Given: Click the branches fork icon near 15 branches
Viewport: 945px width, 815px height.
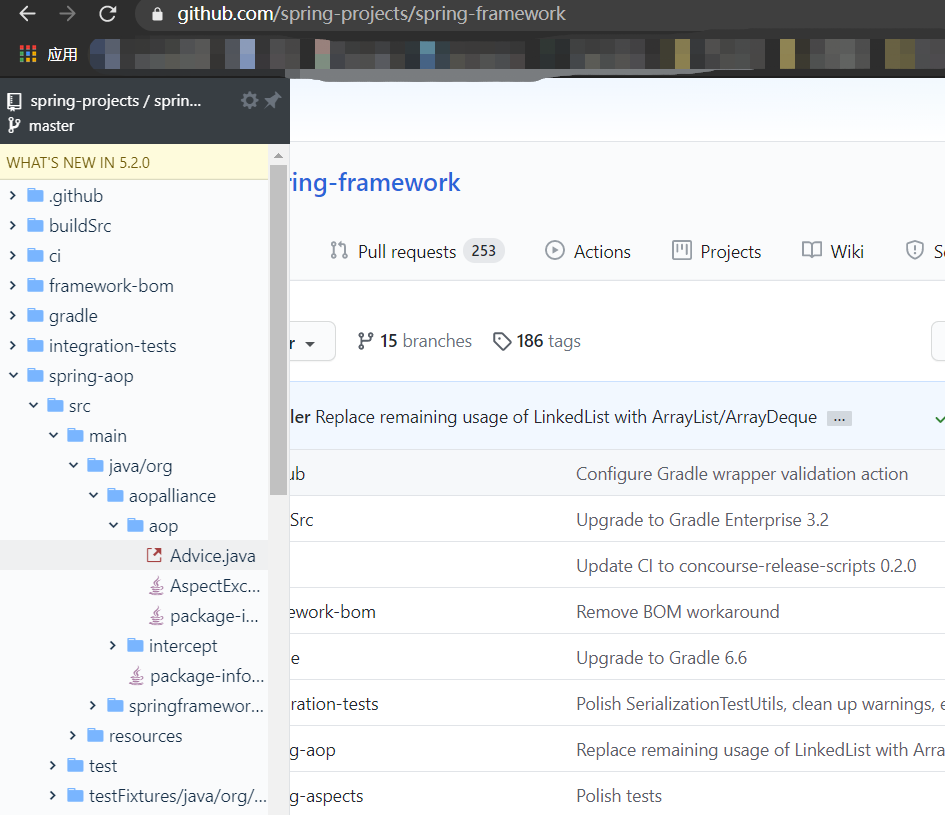Looking at the screenshot, I should (365, 341).
